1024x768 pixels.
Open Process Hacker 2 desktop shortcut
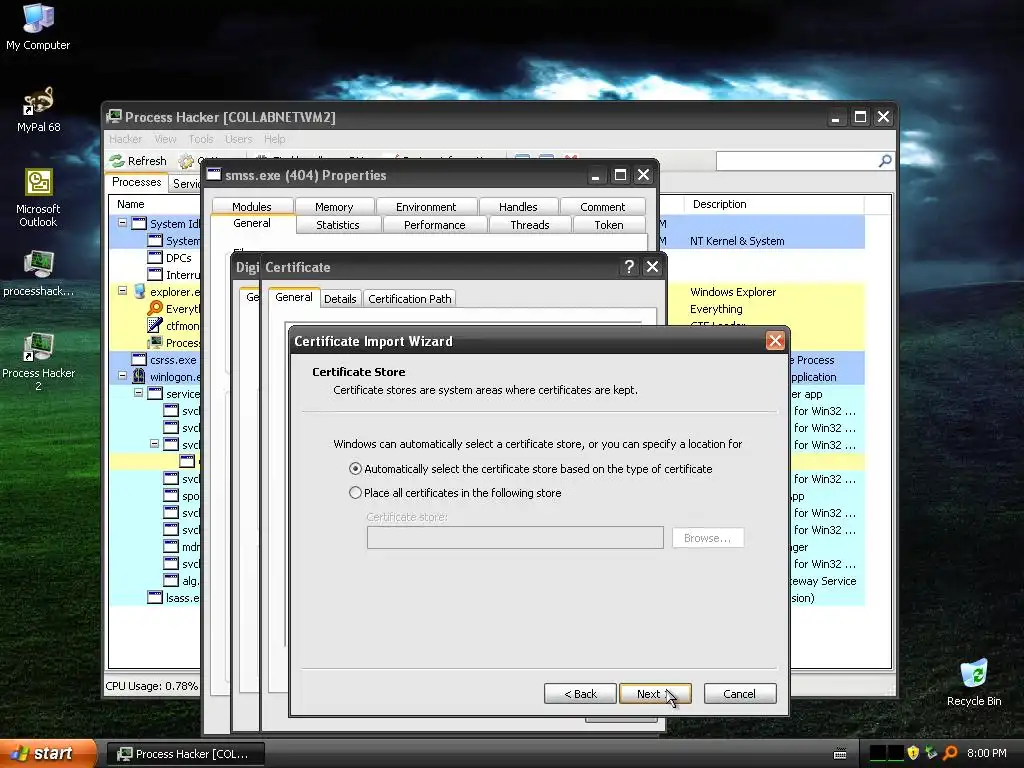coord(38,361)
